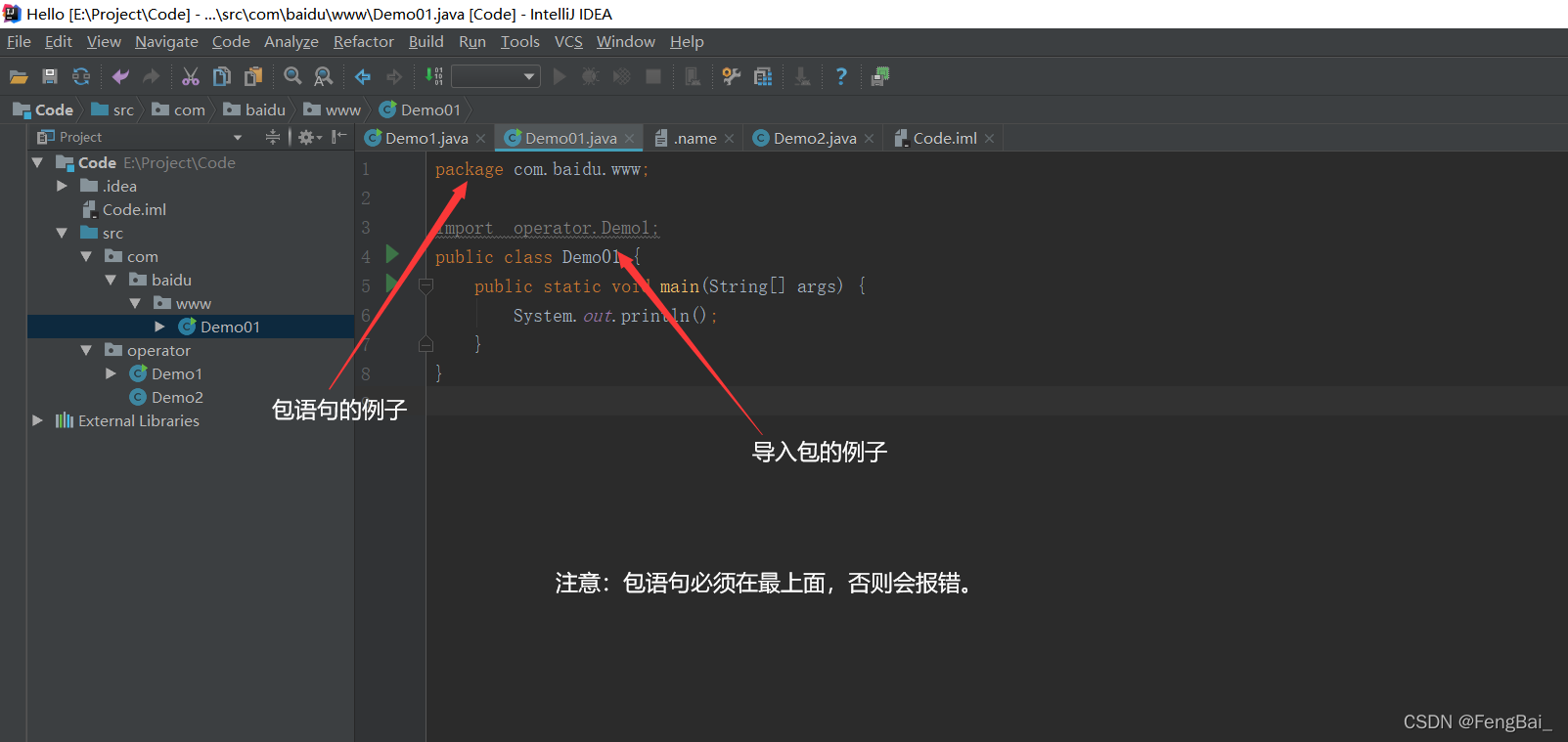Open the Build menu
The height and width of the screenshot is (742, 1568).
[x=426, y=42]
